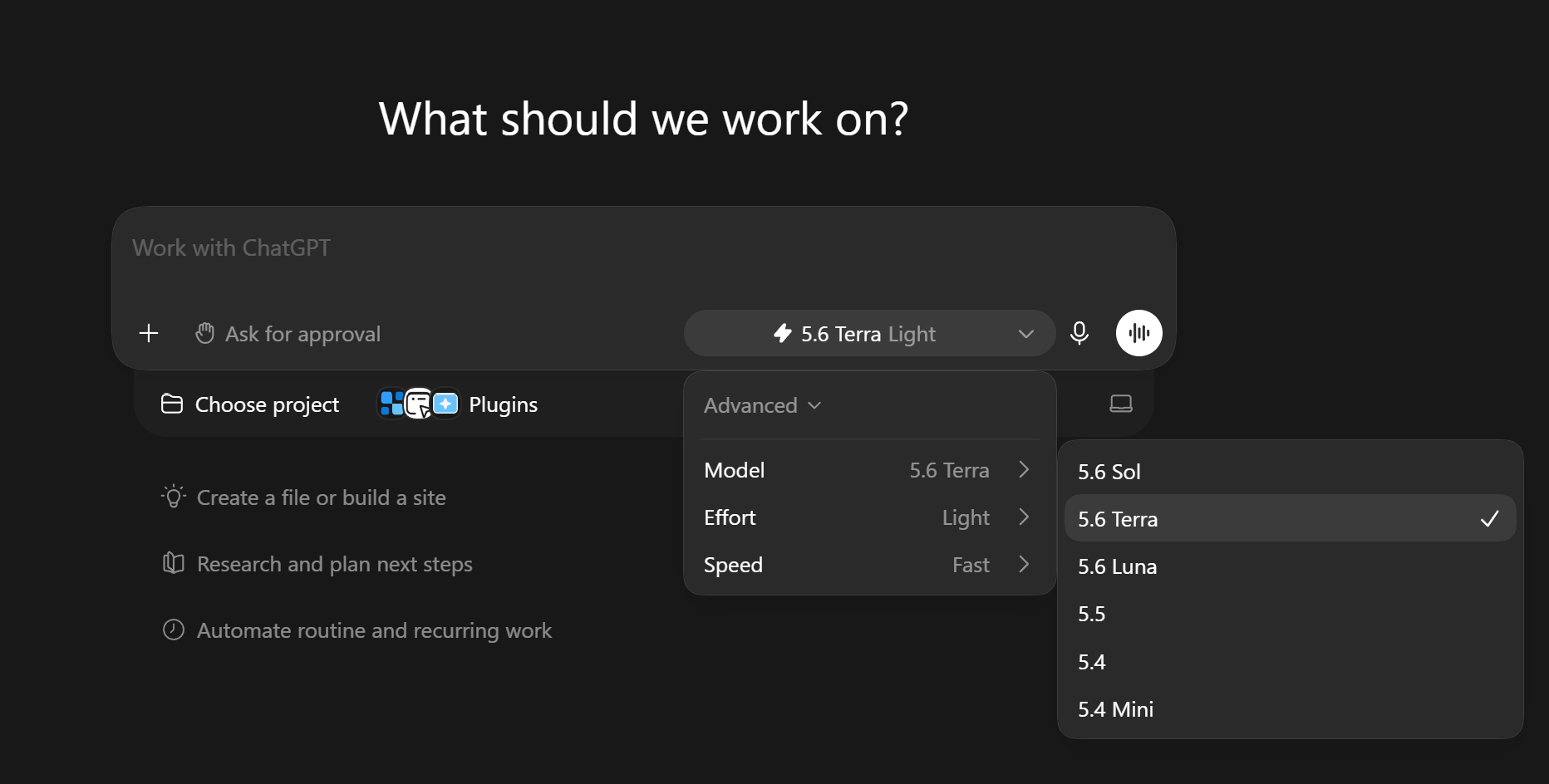Click the plus attach icon
This screenshot has width=1549, height=784.
coord(149,333)
